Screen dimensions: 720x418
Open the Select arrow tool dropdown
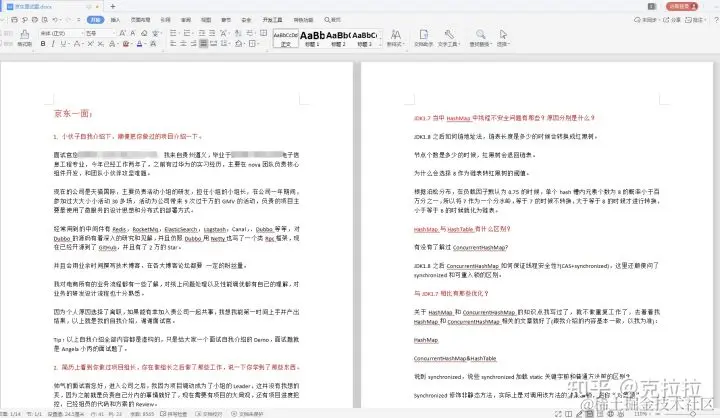coord(503,38)
